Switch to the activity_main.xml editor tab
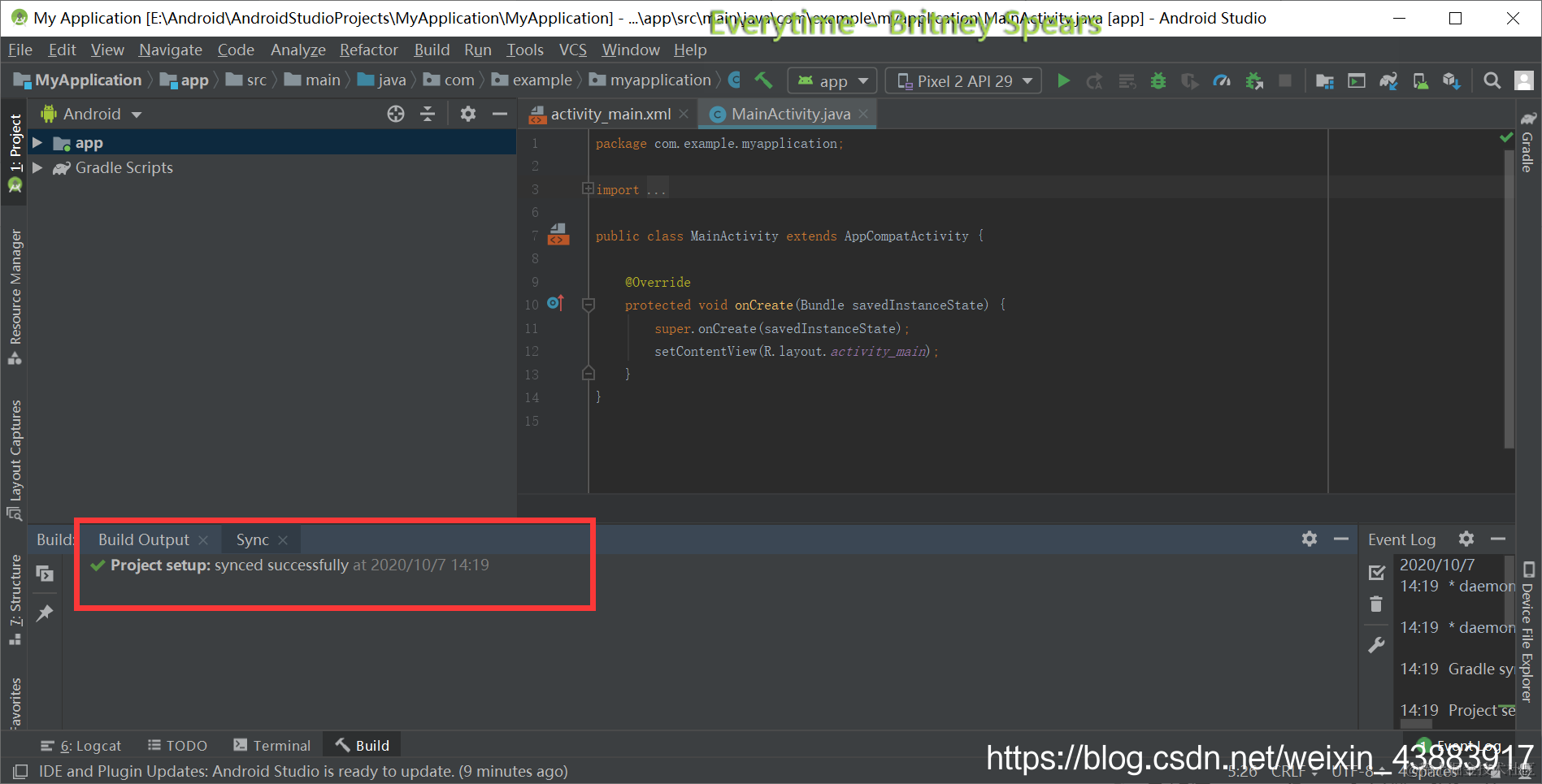The width and height of the screenshot is (1542, 784). coord(609,114)
